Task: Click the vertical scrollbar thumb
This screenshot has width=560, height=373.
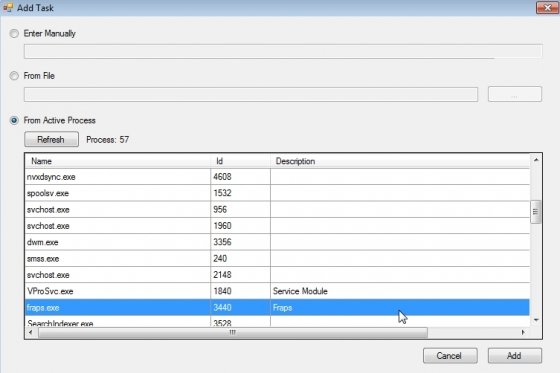Action: pyautogui.click(x=536, y=212)
